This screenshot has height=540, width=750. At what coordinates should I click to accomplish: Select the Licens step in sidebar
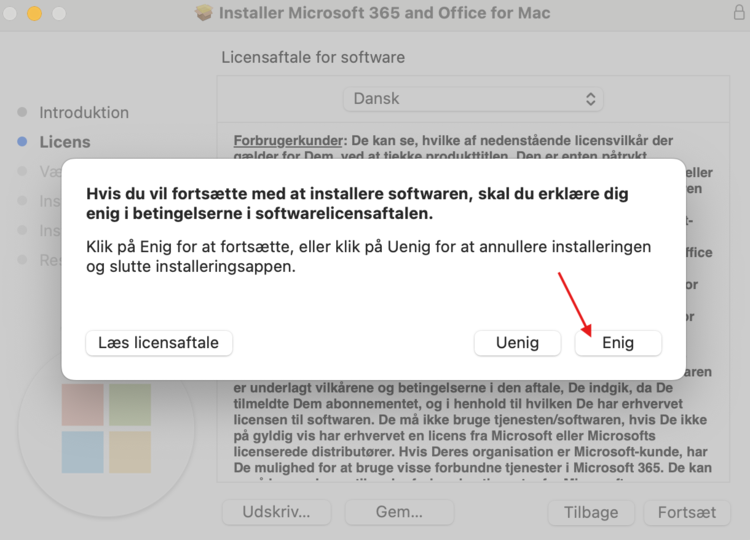tap(65, 142)
